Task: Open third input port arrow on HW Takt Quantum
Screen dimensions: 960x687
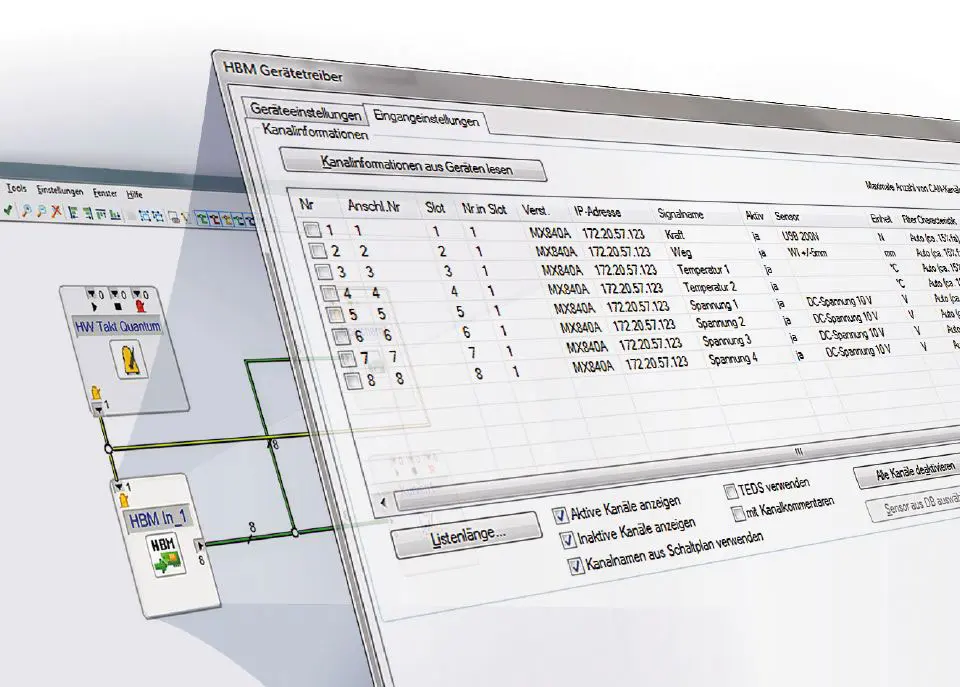Action: coord(136,295)
